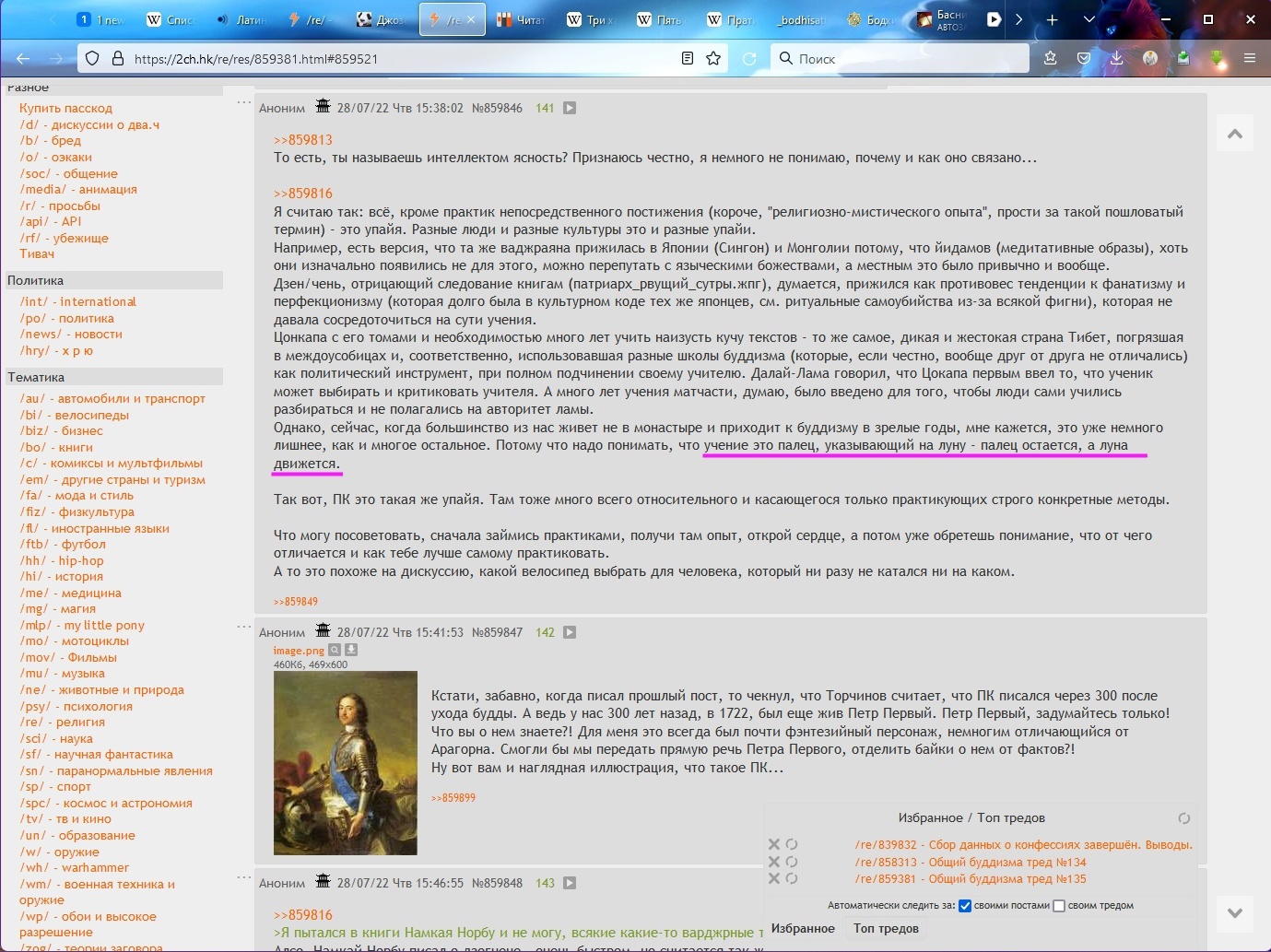Open the /re/ религия board link
Screen dimensions: 1271x952
click(63, 722)
